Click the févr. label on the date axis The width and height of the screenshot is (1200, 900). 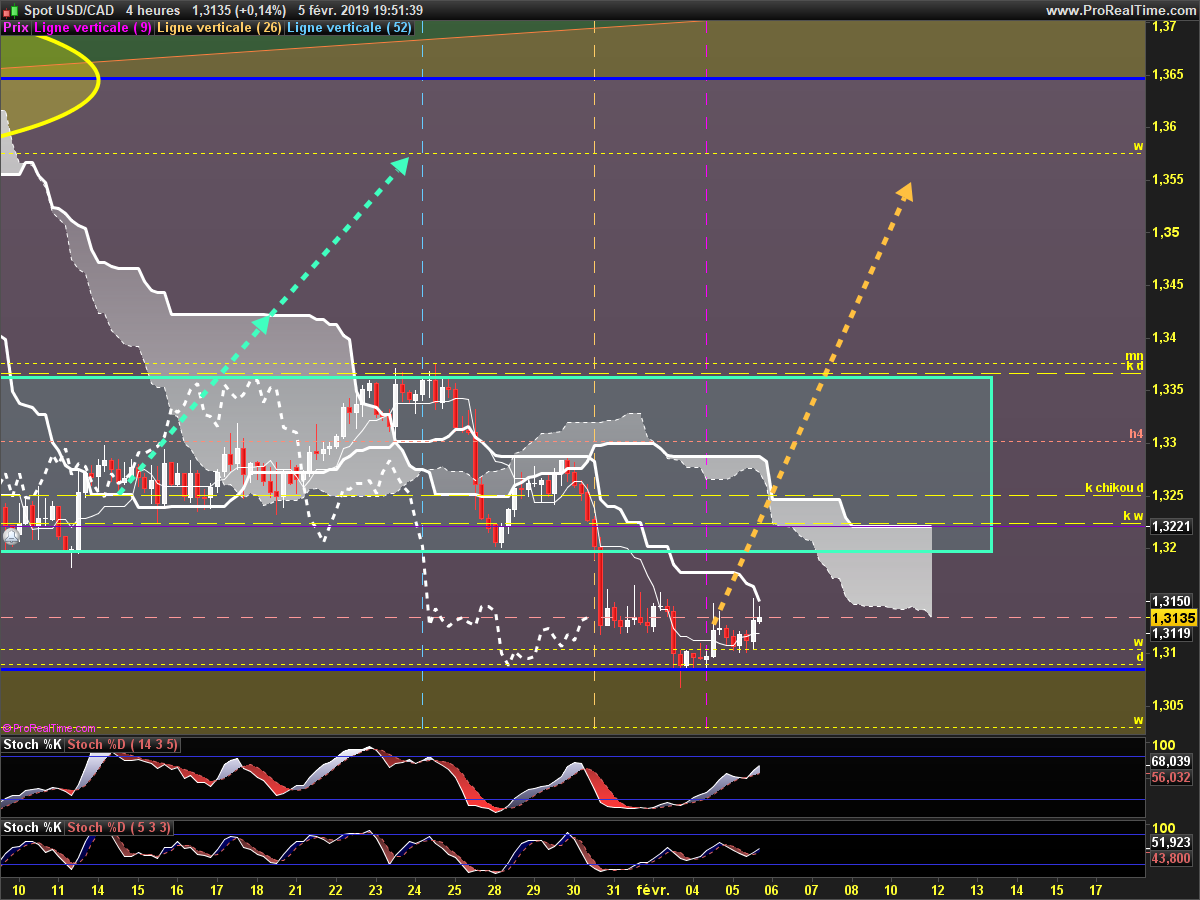(x=653, y=889)
